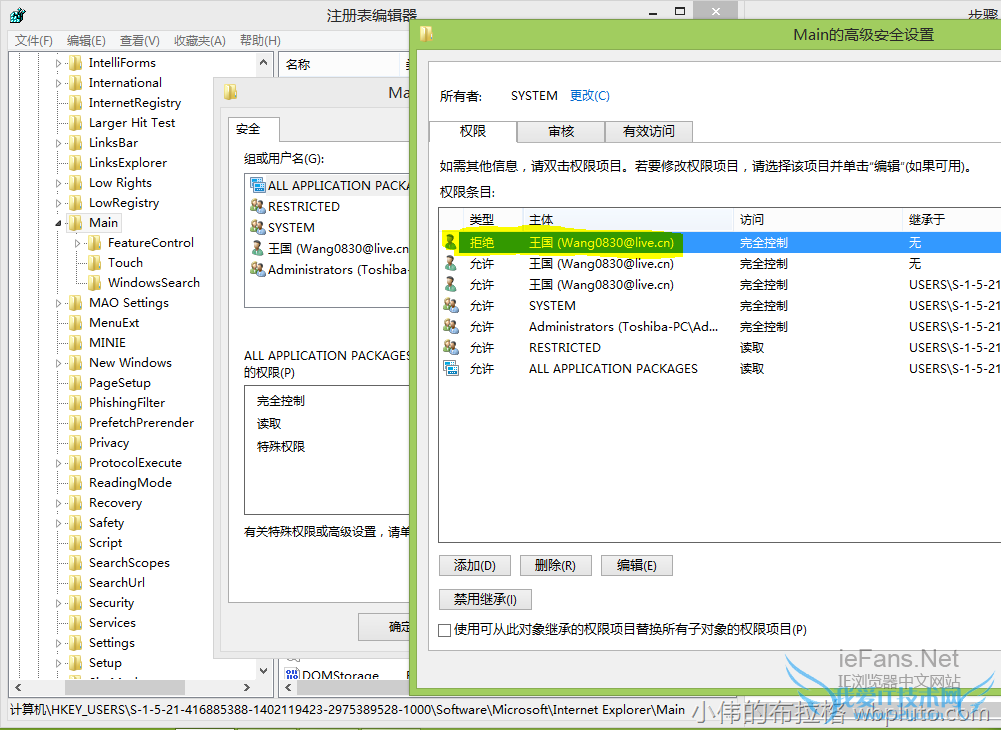
Task: Expand the FeatureControl tree node
Action: (x=77, y=243)
